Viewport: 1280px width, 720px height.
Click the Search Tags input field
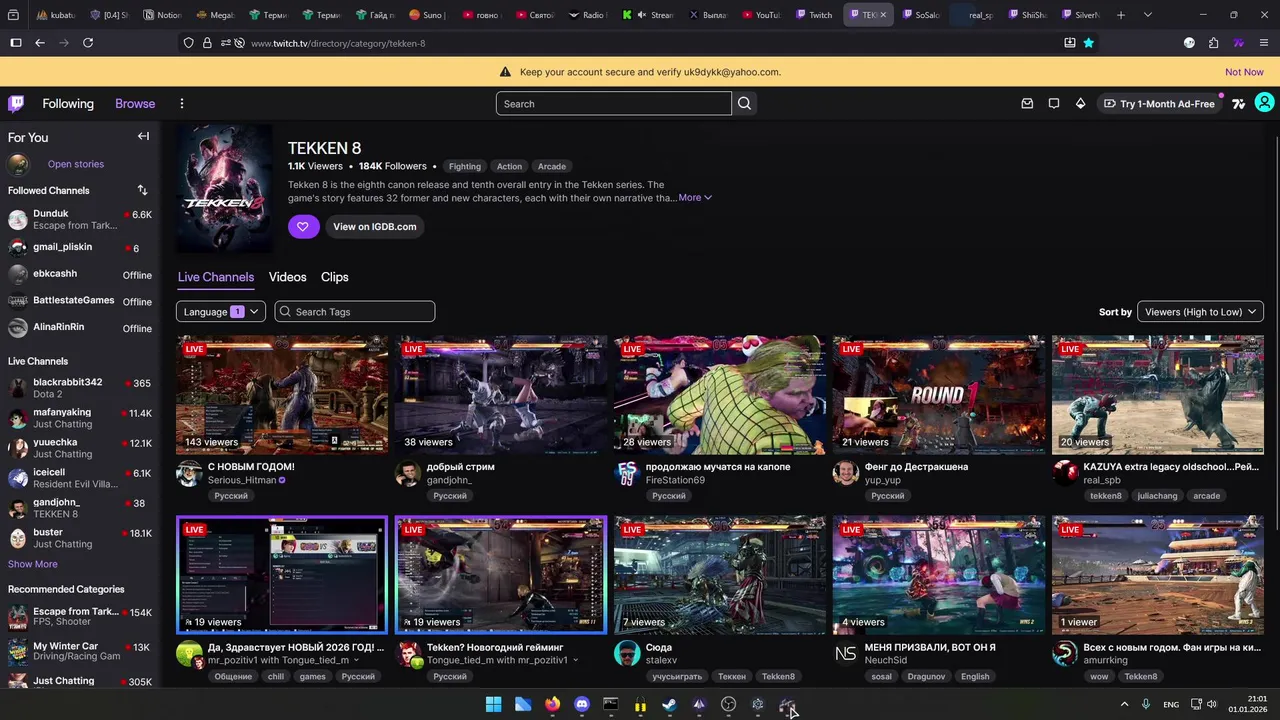(x=355, y=312)
